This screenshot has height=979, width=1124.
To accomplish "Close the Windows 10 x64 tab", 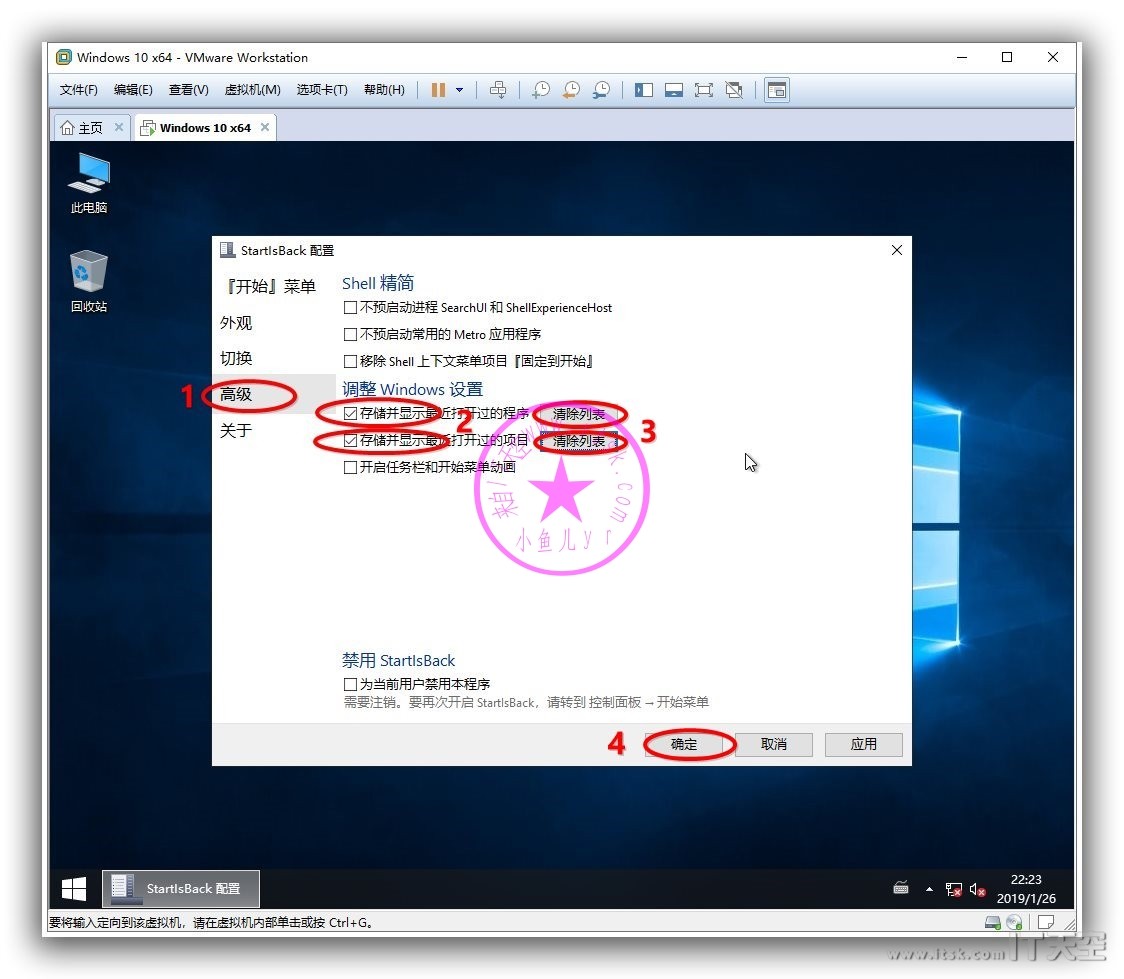I will [x=265, y=127].
